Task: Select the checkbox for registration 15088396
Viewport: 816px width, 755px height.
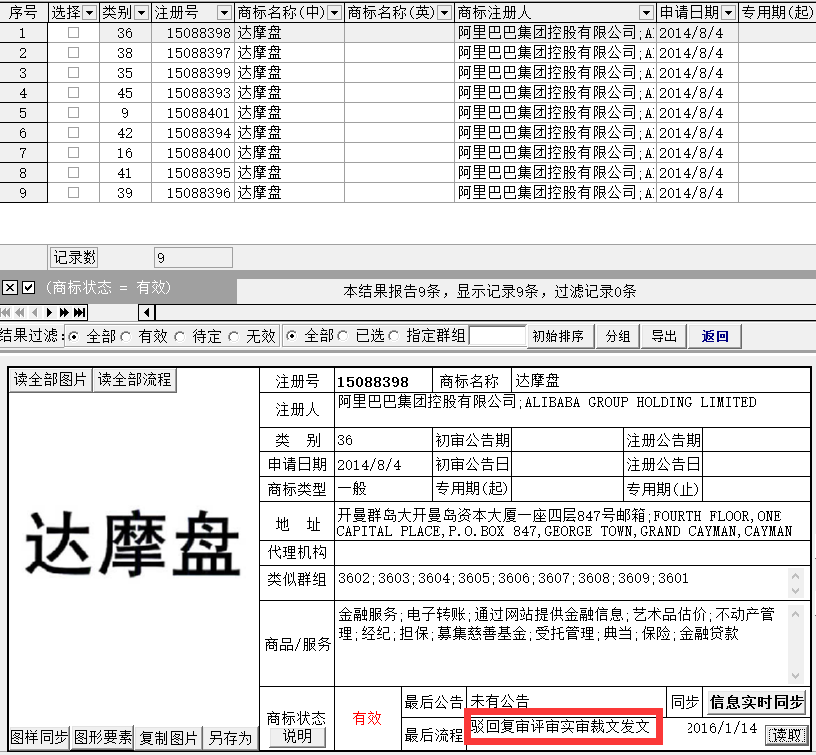Action: [73, 193]
